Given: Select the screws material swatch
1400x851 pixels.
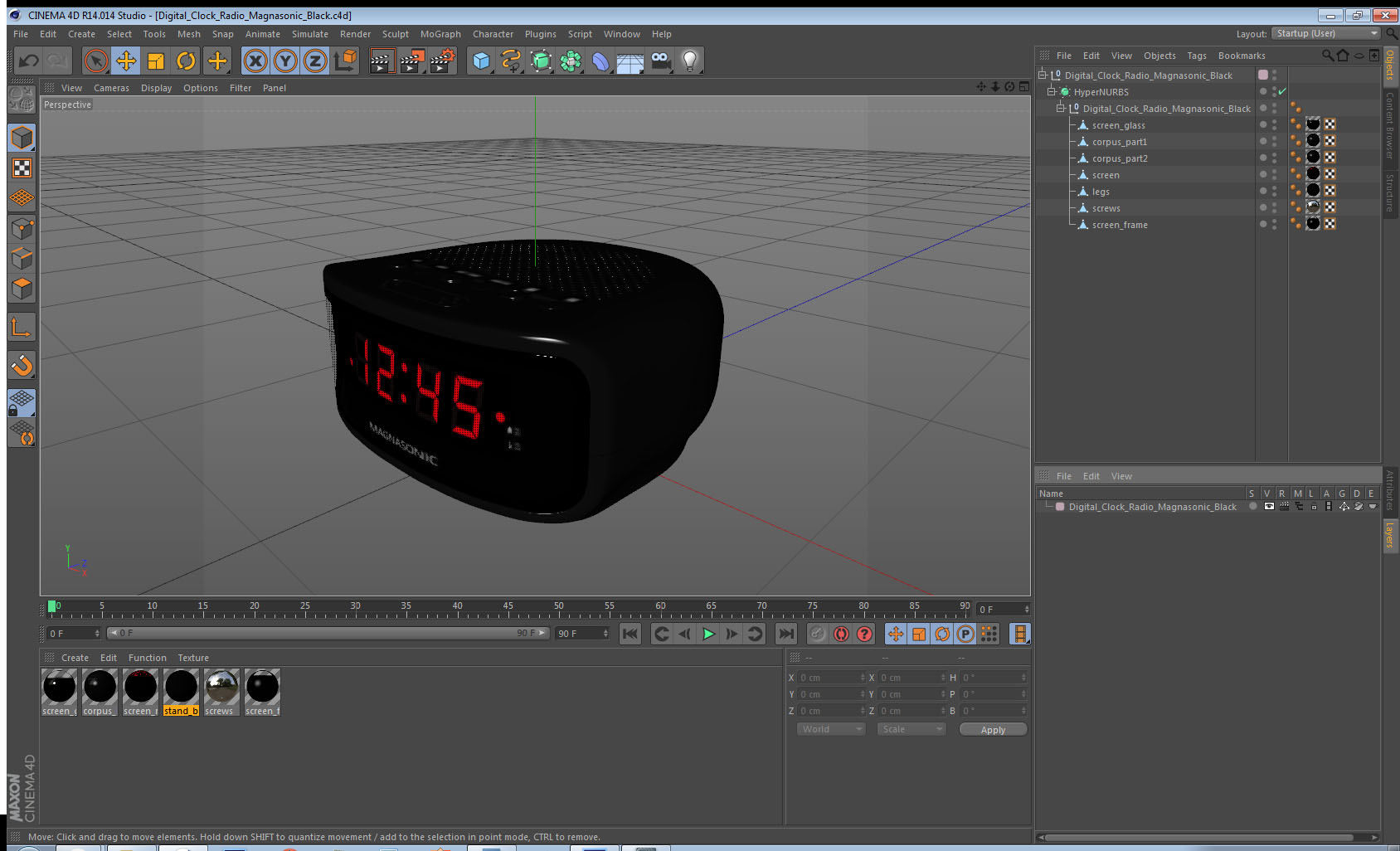Looking at the screenshot, I should tap(221, 692).
